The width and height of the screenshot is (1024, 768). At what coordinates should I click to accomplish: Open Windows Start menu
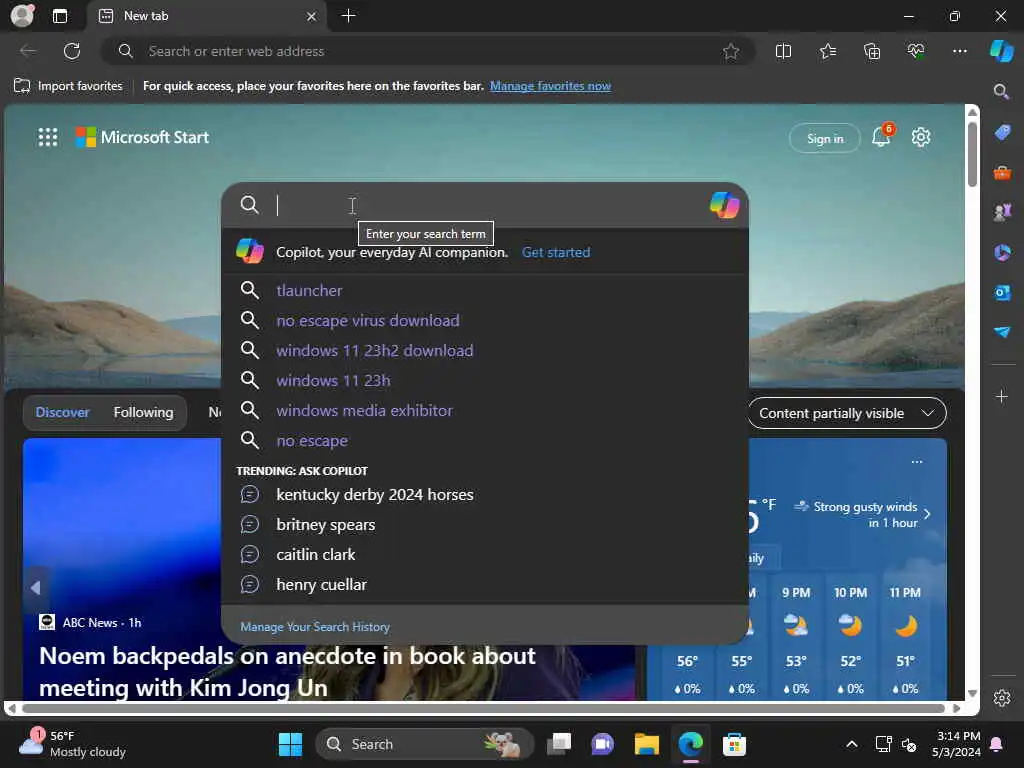290,744
